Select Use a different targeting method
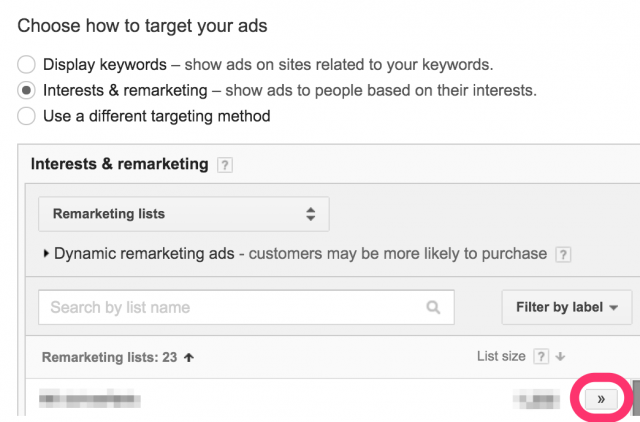Image resolution: width=640 pixels, height=422 pixels. click(27, 116)
